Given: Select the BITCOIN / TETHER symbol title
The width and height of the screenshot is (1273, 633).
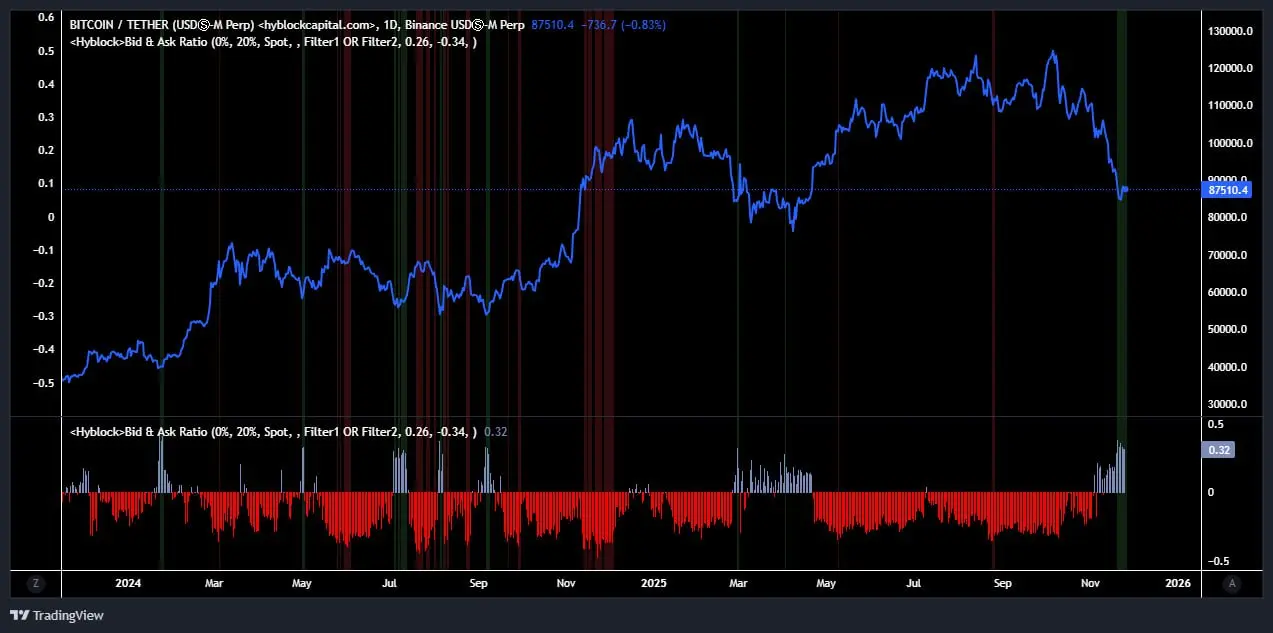Looking at the screenshot, I should (162, 24).
